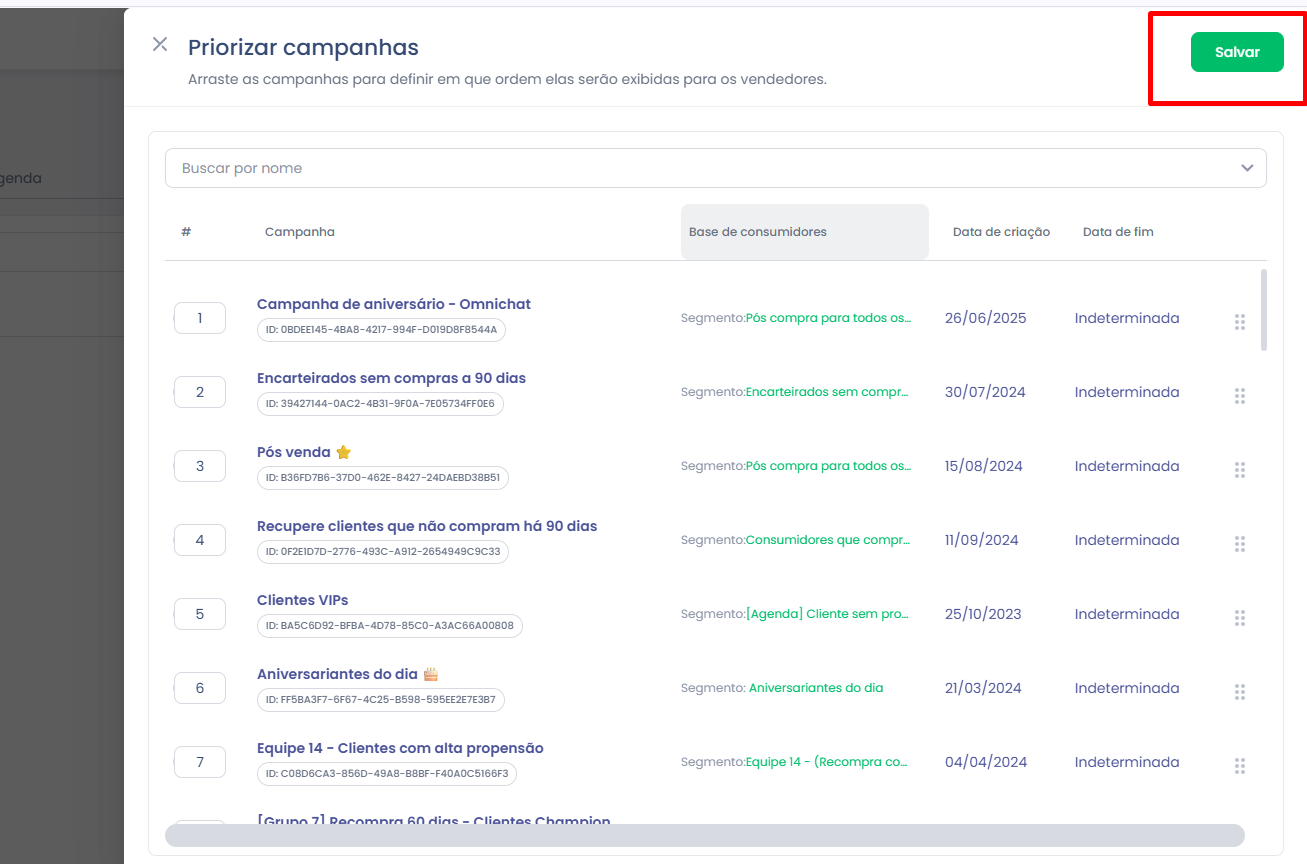Image resolution: width=1307 pixels, height=864 pixels.
Task: Focus the priority box for Clientes VIPs
Action: click(200, 614)
